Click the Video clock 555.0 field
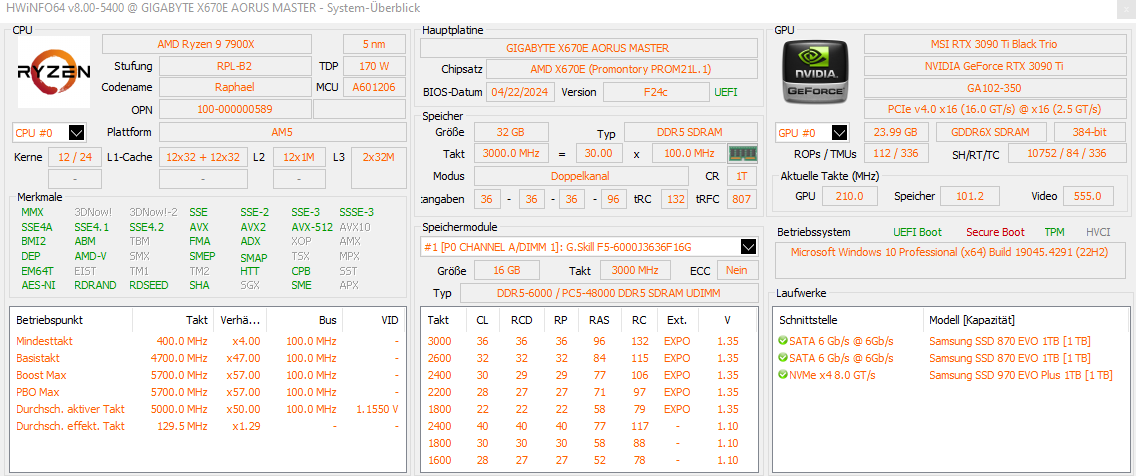 (1088, 196)
